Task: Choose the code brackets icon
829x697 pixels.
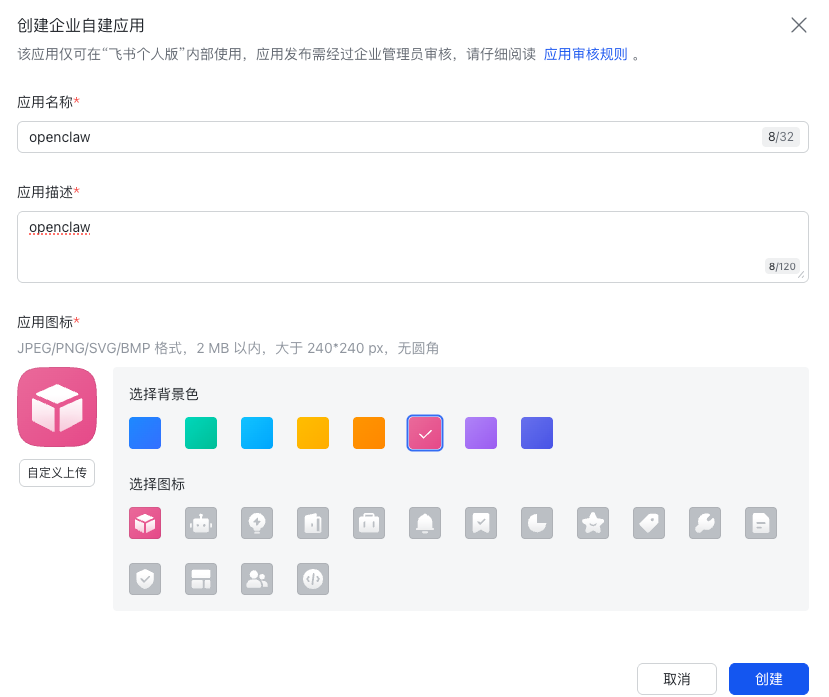Action: [313, 579]
